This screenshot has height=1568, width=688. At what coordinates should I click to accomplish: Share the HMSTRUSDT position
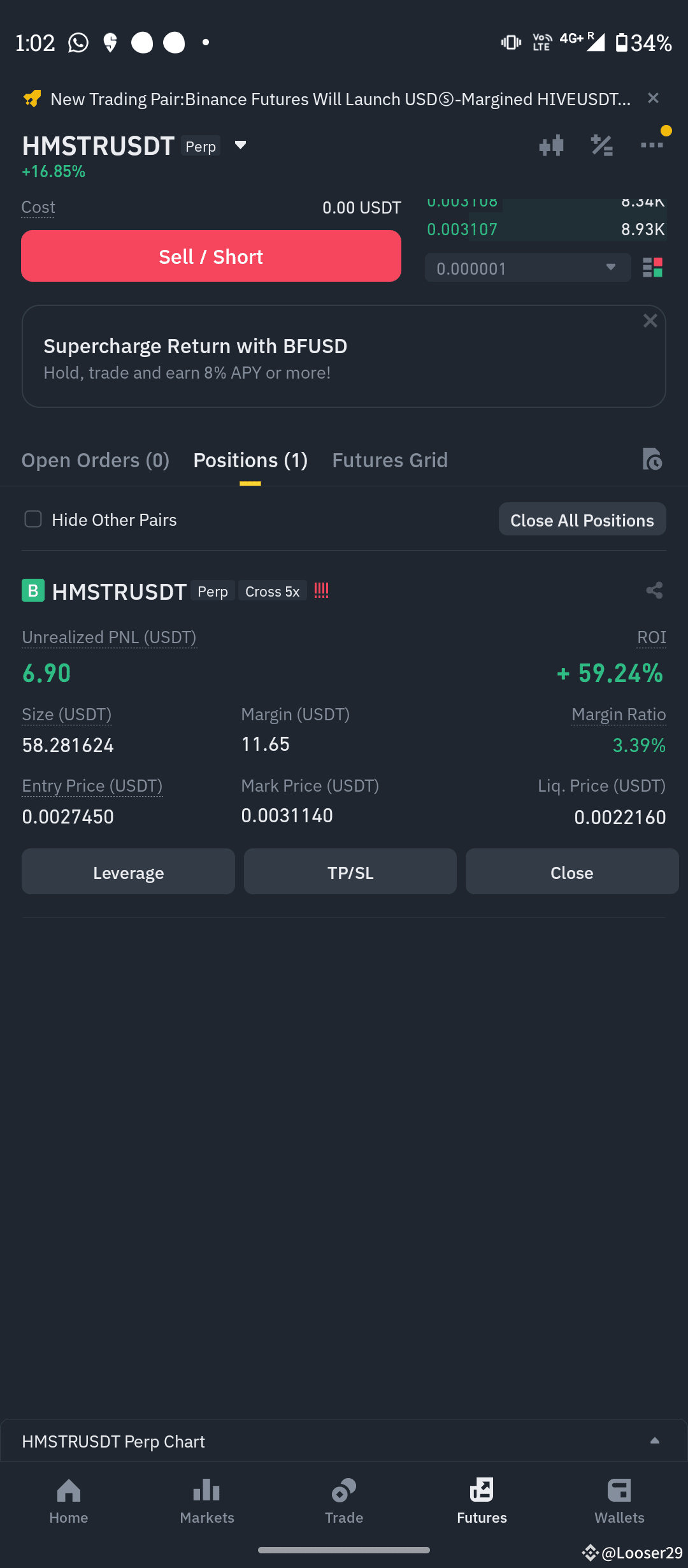click(x=654, y=591)
